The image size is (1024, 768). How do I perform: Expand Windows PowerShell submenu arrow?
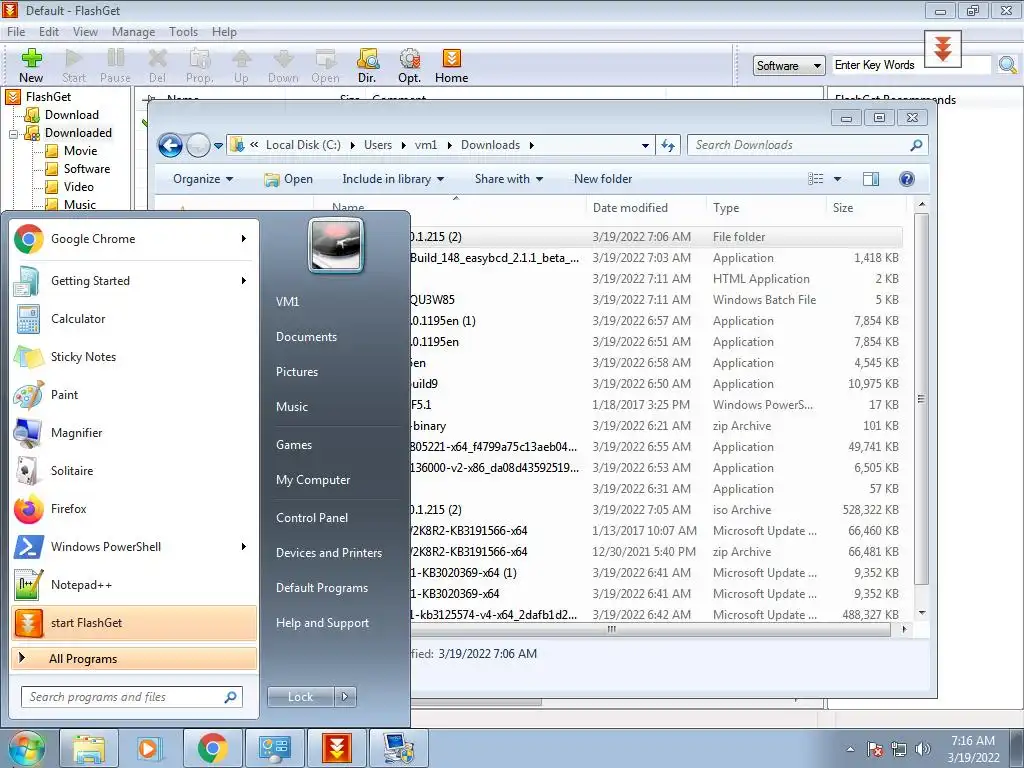244,547
